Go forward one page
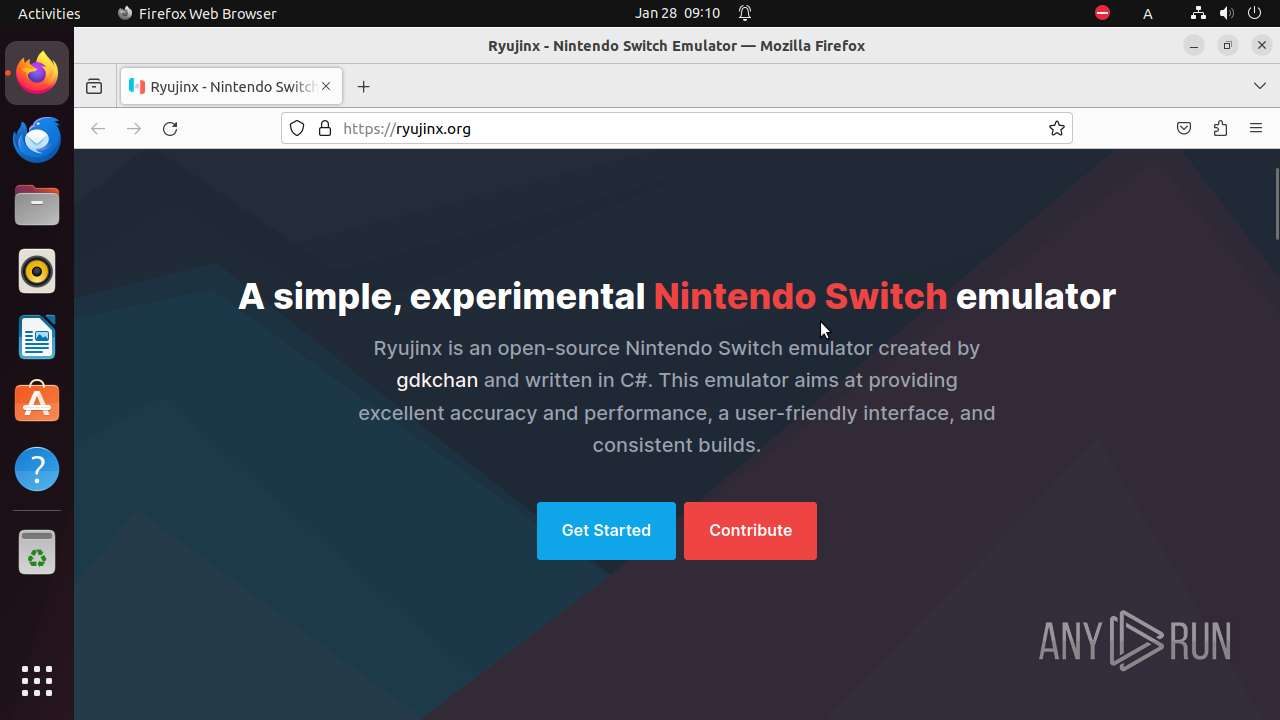This screenshot has width=1280, height=720. [134, 128]
